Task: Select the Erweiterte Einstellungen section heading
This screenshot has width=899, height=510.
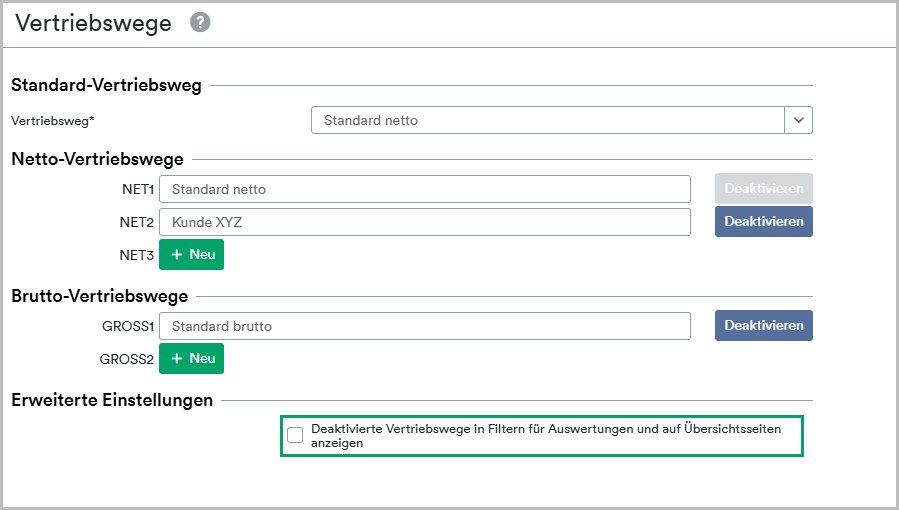Action: (112, 399)
